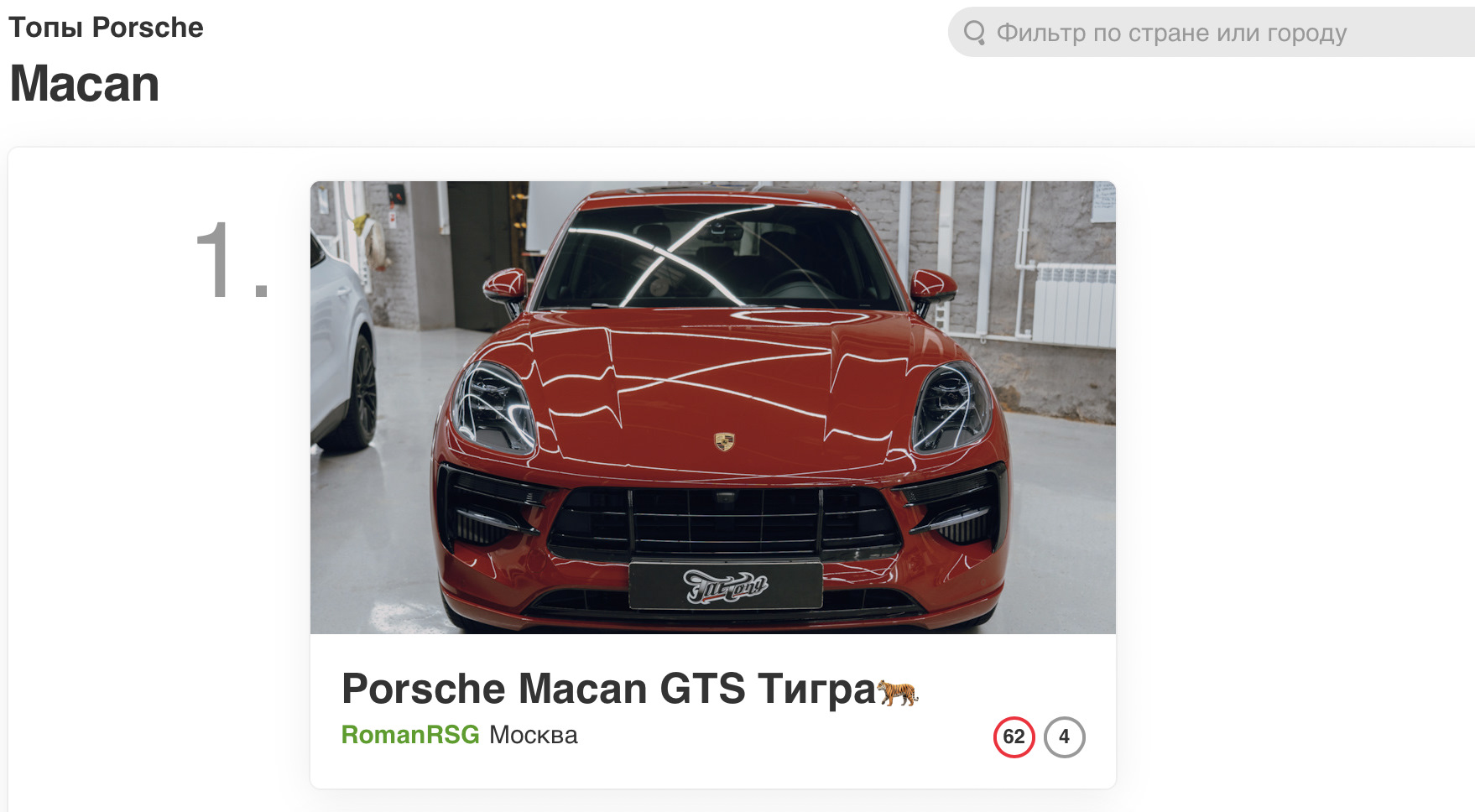Open the Porsche Macan GTS Тигра title link
1475x812 pixels.
630,690
